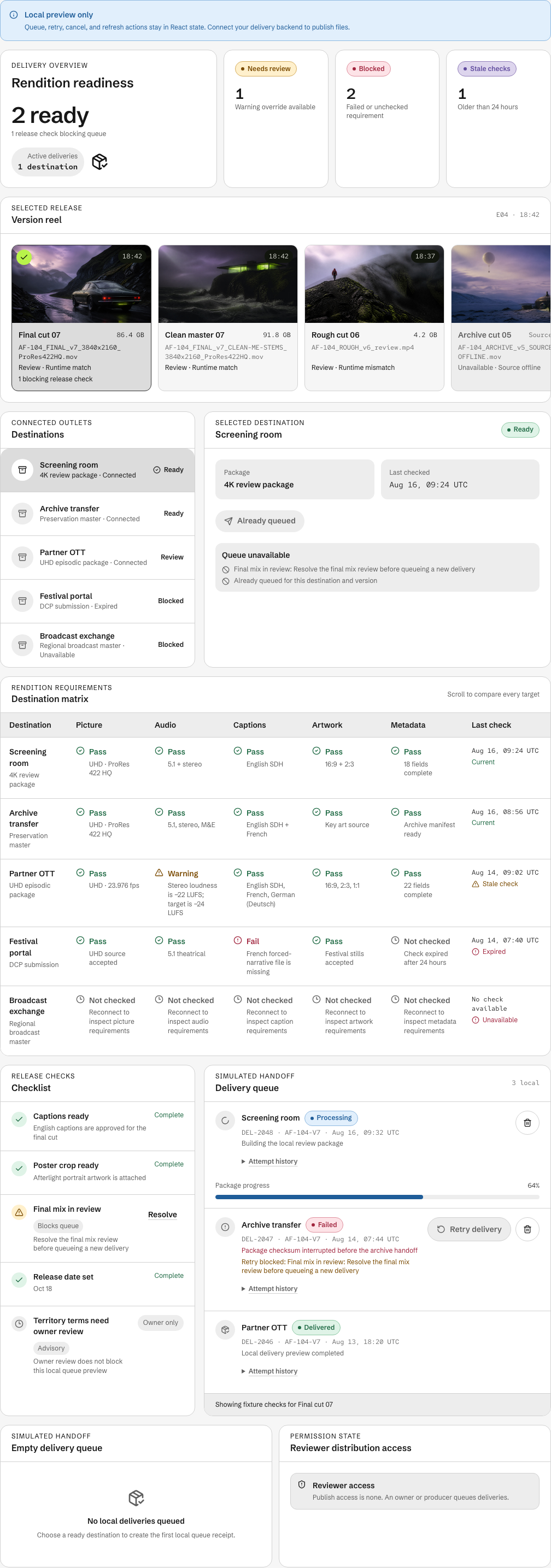551x1568 pixels.
Task: Toggle the Captions ready check circle
Action: coord(20,1119)
